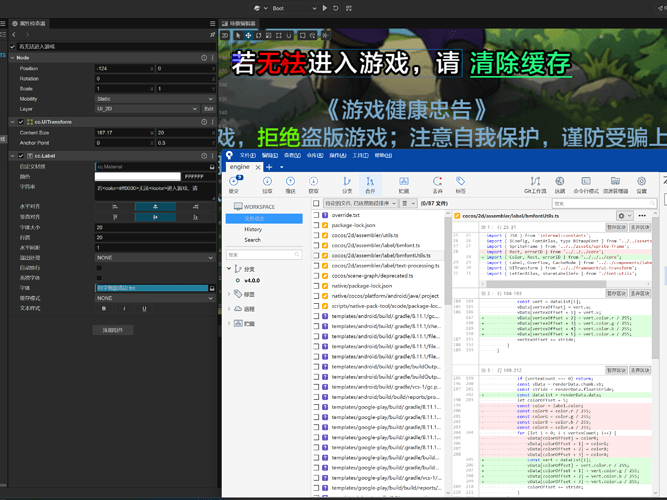
Task: Click the Commit icon in SourceTree toolbar
Action: [234, 181]
